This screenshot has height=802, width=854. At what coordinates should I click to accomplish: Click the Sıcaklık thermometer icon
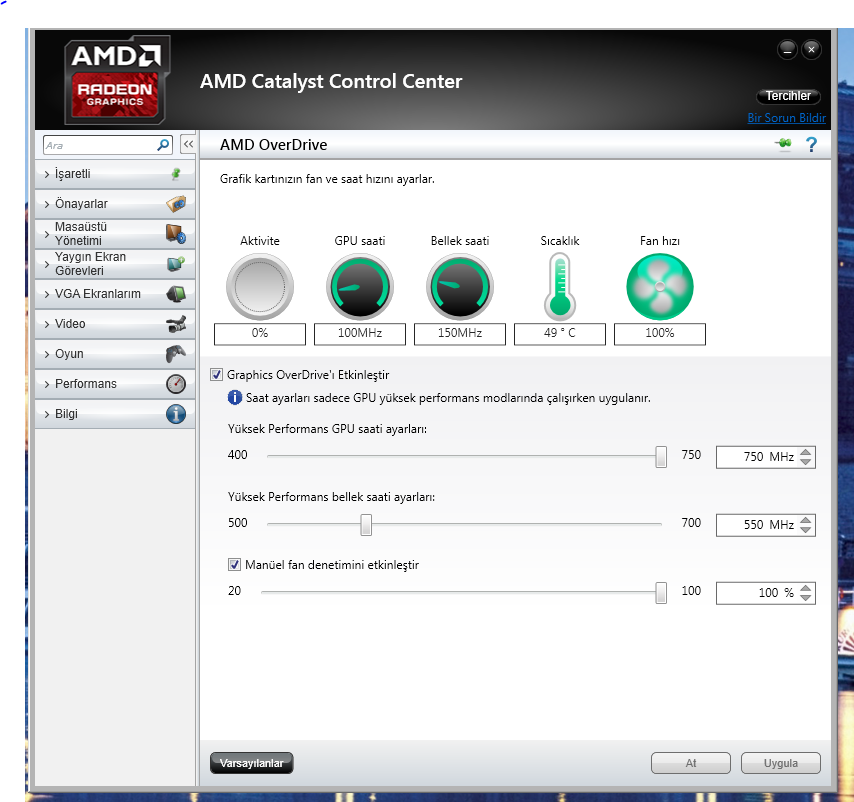(560, 286)
